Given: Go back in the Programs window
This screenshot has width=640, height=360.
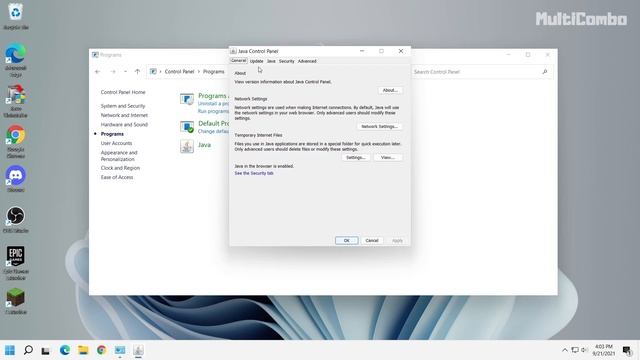Looking at the screenshot, I should point(98,71).
